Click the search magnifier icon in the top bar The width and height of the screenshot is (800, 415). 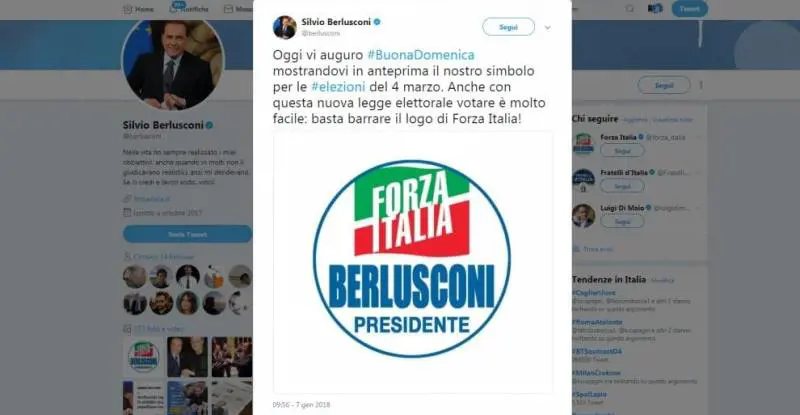pos(630,9)
